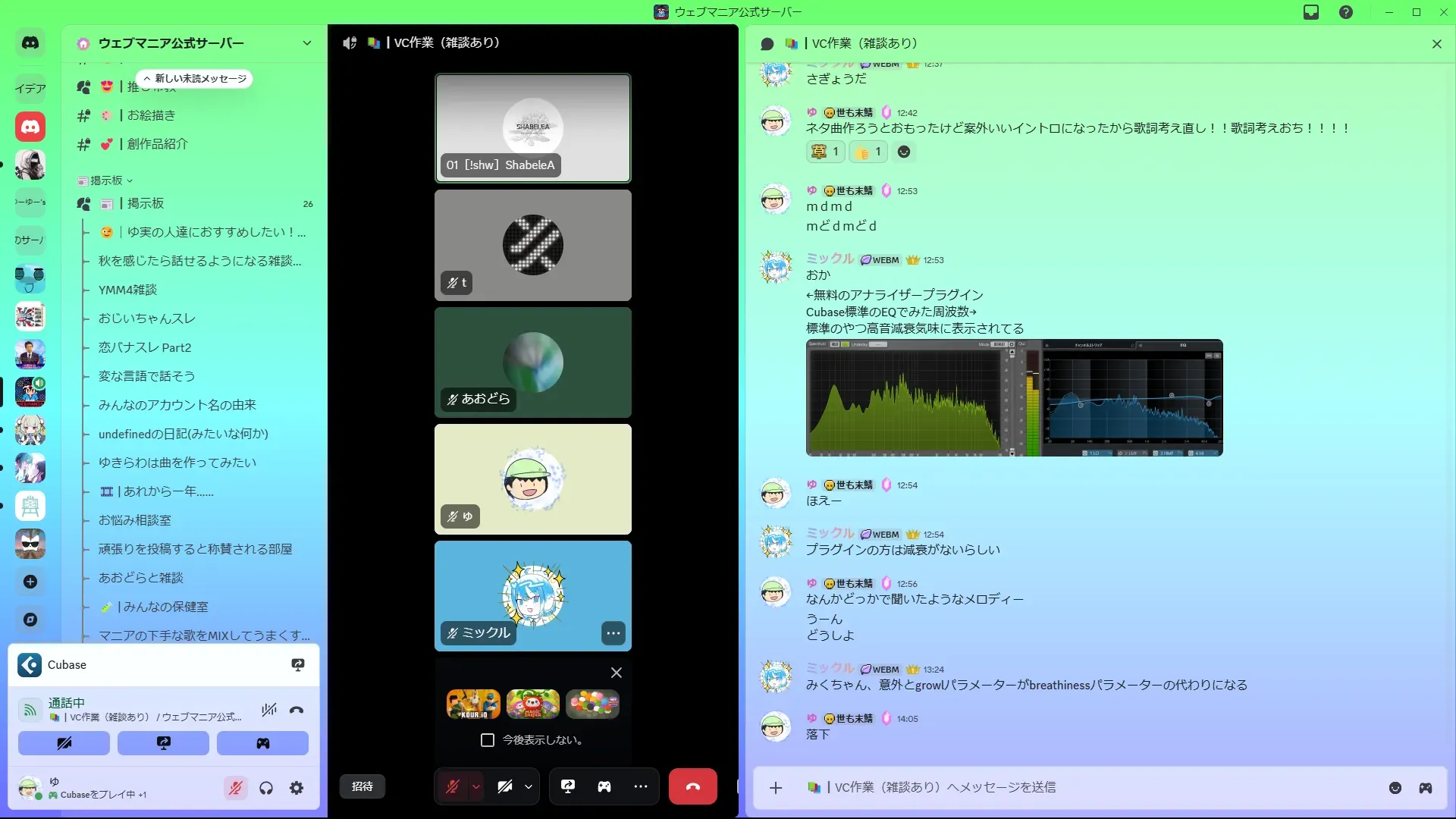Open Explore Discoverable Servers compass icon
The height and width of the screenshot is (819, 1456).
pos(30,620)
